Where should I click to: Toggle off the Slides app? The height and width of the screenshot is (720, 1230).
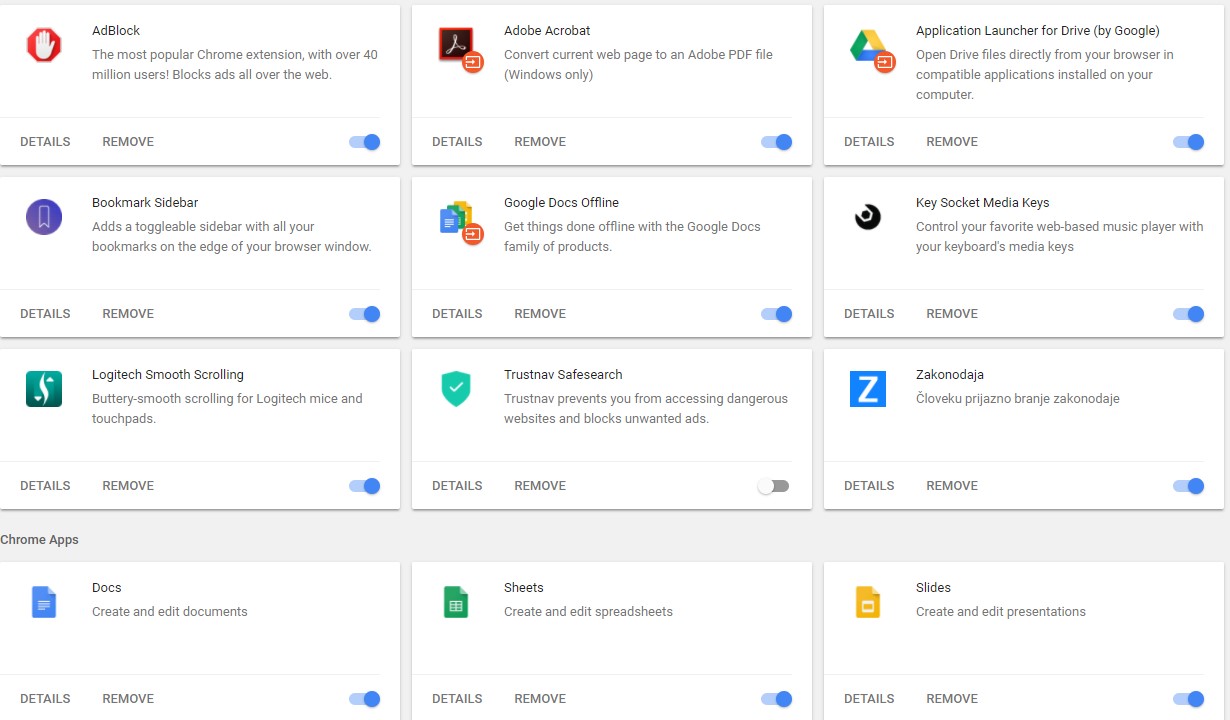point(1189,699)
